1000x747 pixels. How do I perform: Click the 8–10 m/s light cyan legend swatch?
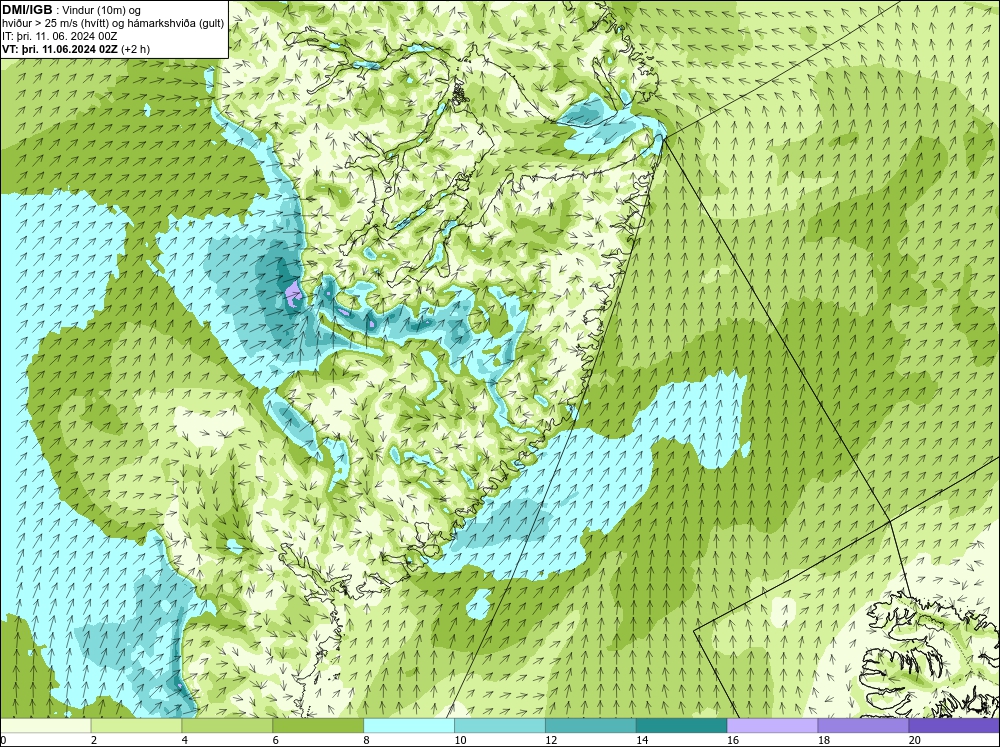pos(409,725)
